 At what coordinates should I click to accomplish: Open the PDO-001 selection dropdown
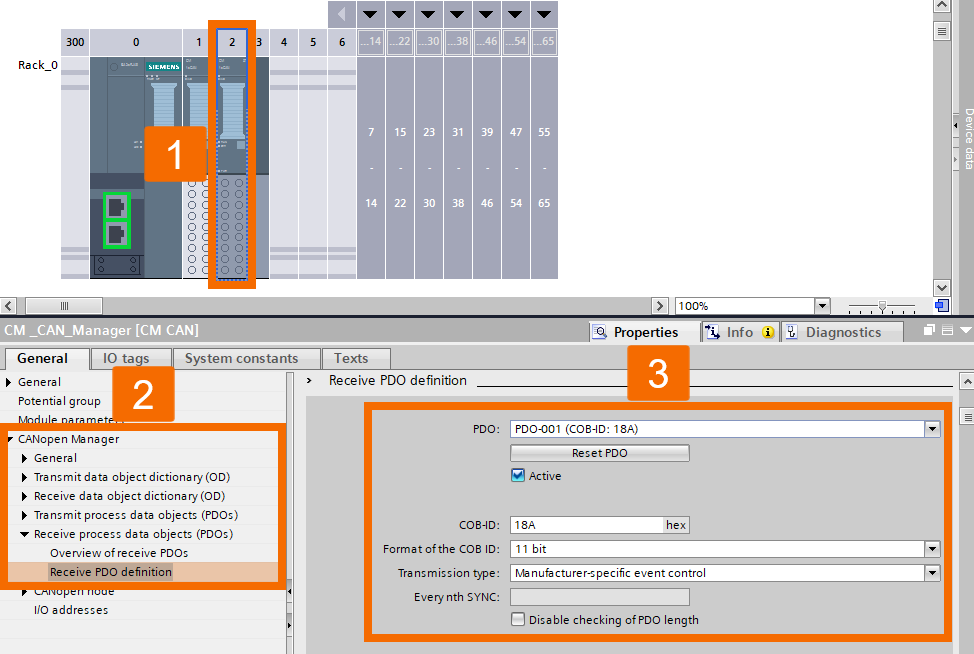point(932,429)
